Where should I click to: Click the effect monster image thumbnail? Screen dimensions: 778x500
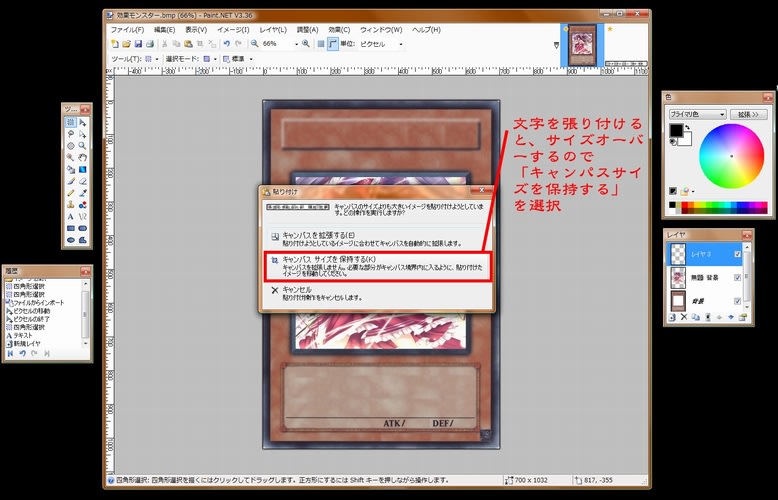(582, 45)
